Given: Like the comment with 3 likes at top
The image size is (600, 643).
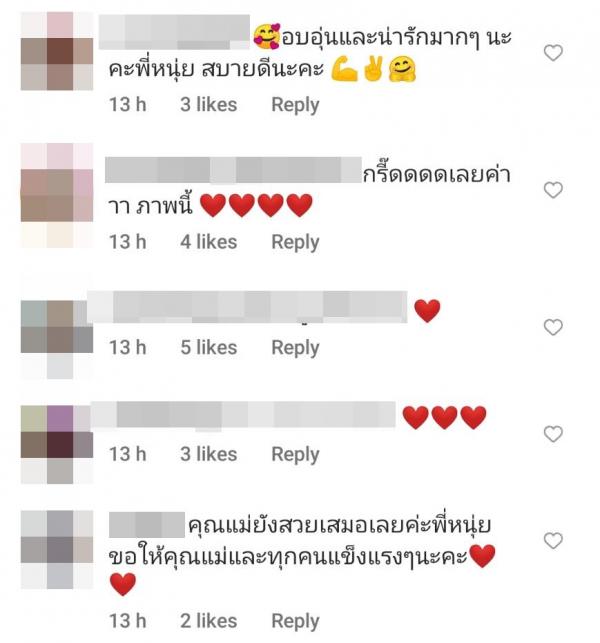Looking at the screenshot, I should click(x=553, y=53).
